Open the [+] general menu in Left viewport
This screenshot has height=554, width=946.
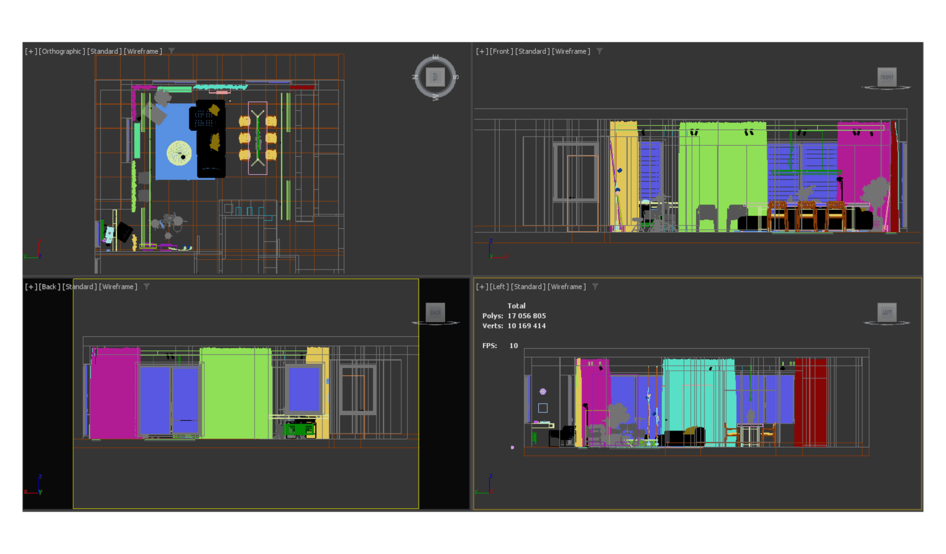[481, 287]
